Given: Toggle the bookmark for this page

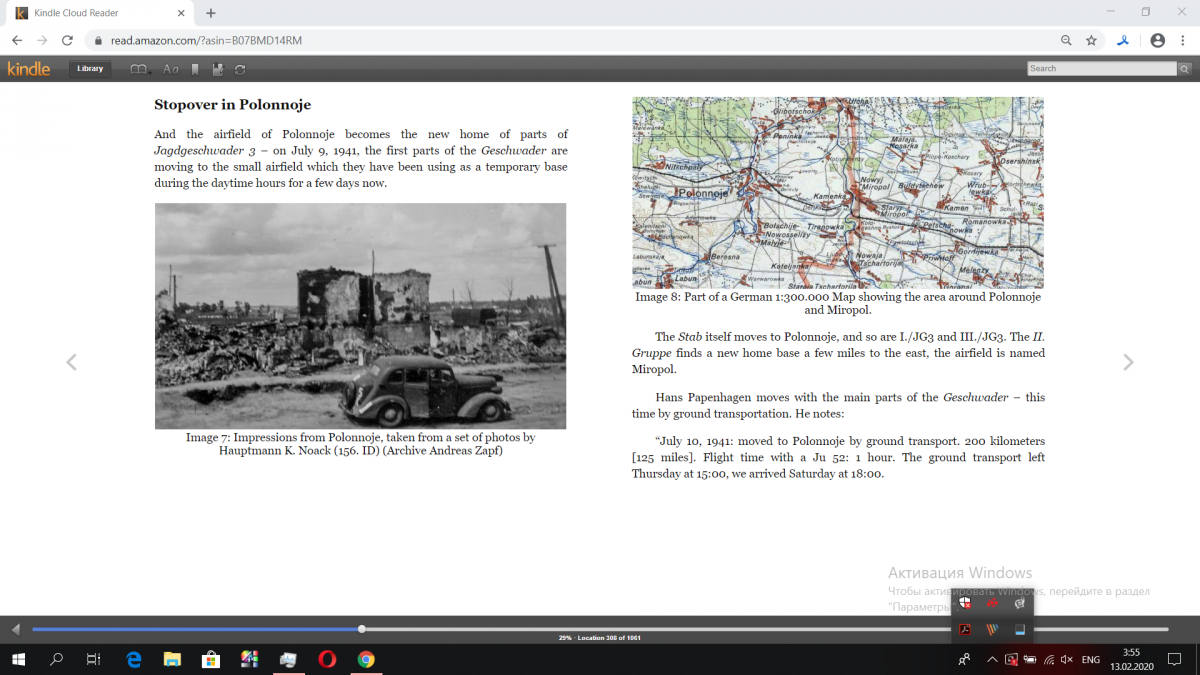Looking at the screenshot, I should coord(195,69).
